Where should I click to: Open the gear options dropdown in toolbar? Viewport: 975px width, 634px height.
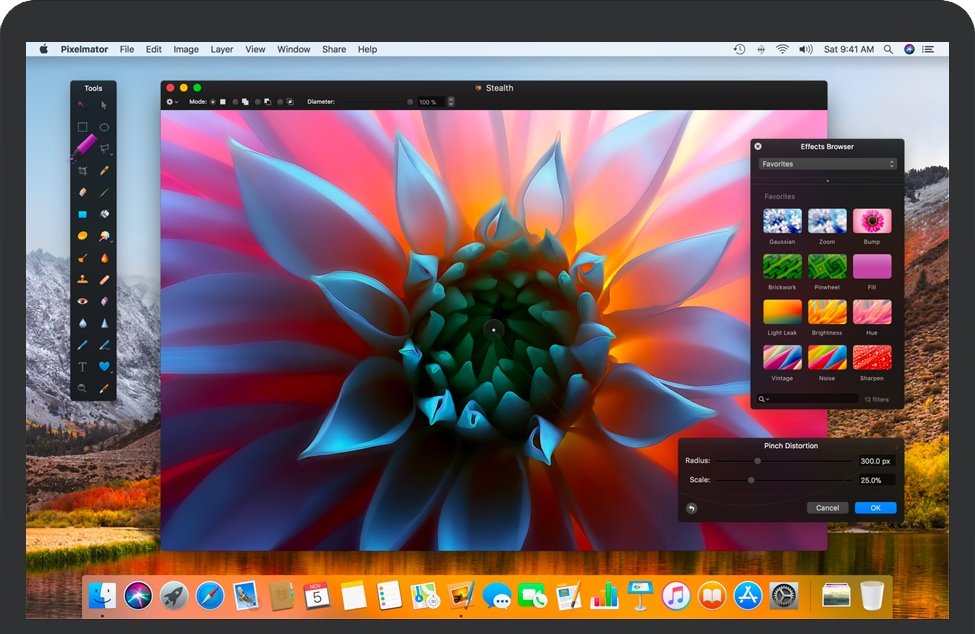172,102
